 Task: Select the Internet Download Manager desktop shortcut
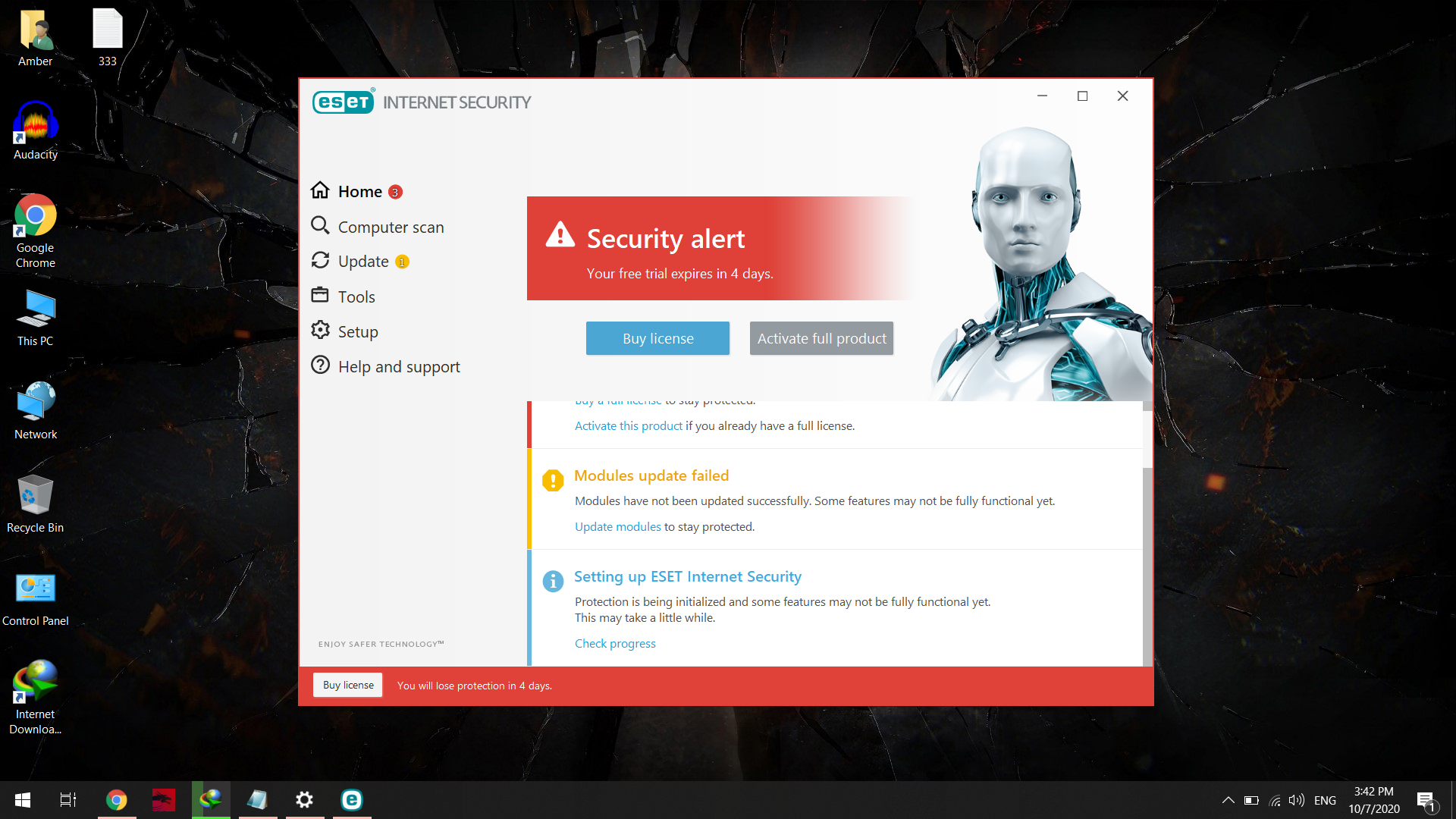coord(35,698)
